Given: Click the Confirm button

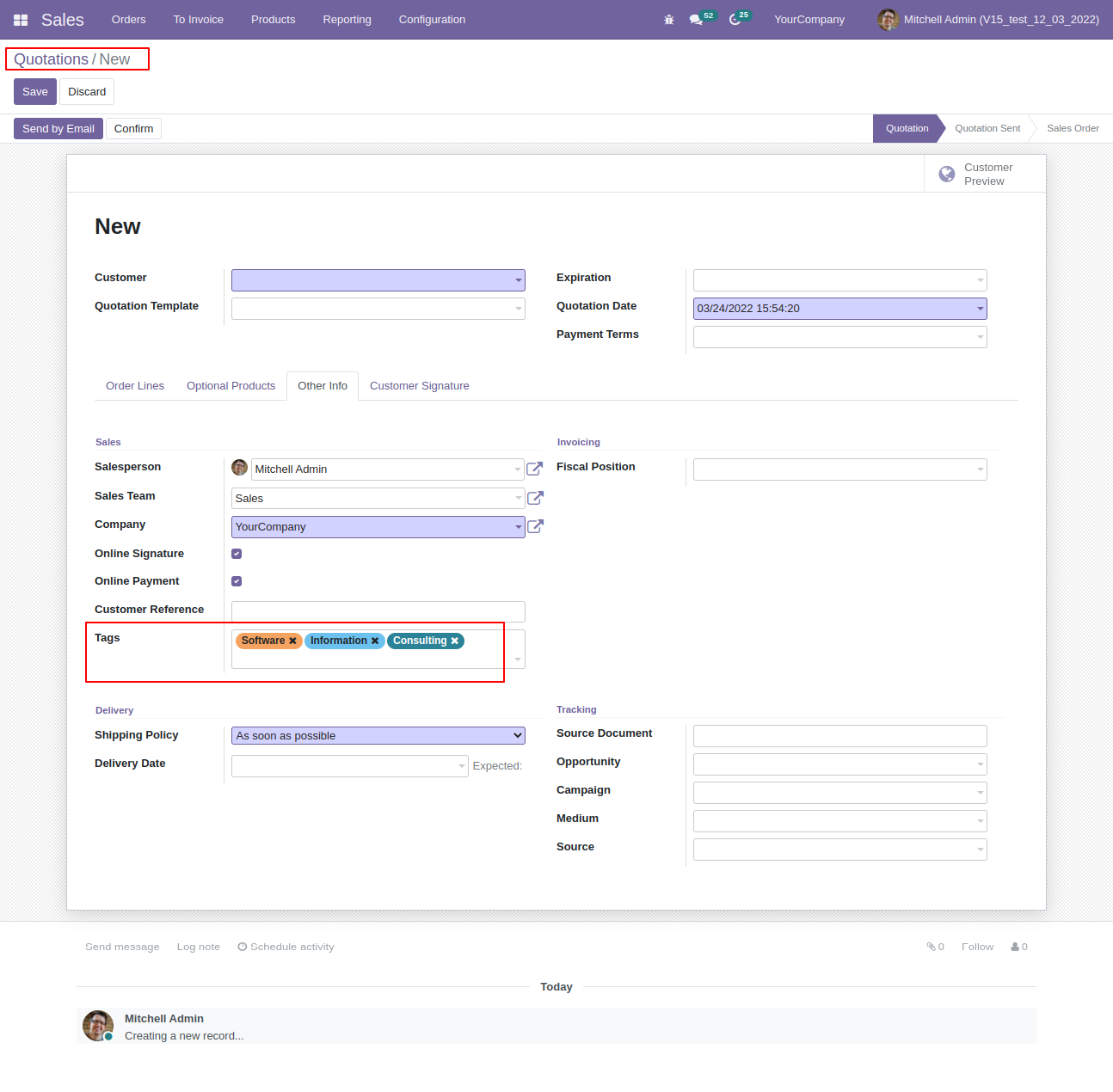Looking at the screenshot, I should pyautogui.click(x=134, y=129).
